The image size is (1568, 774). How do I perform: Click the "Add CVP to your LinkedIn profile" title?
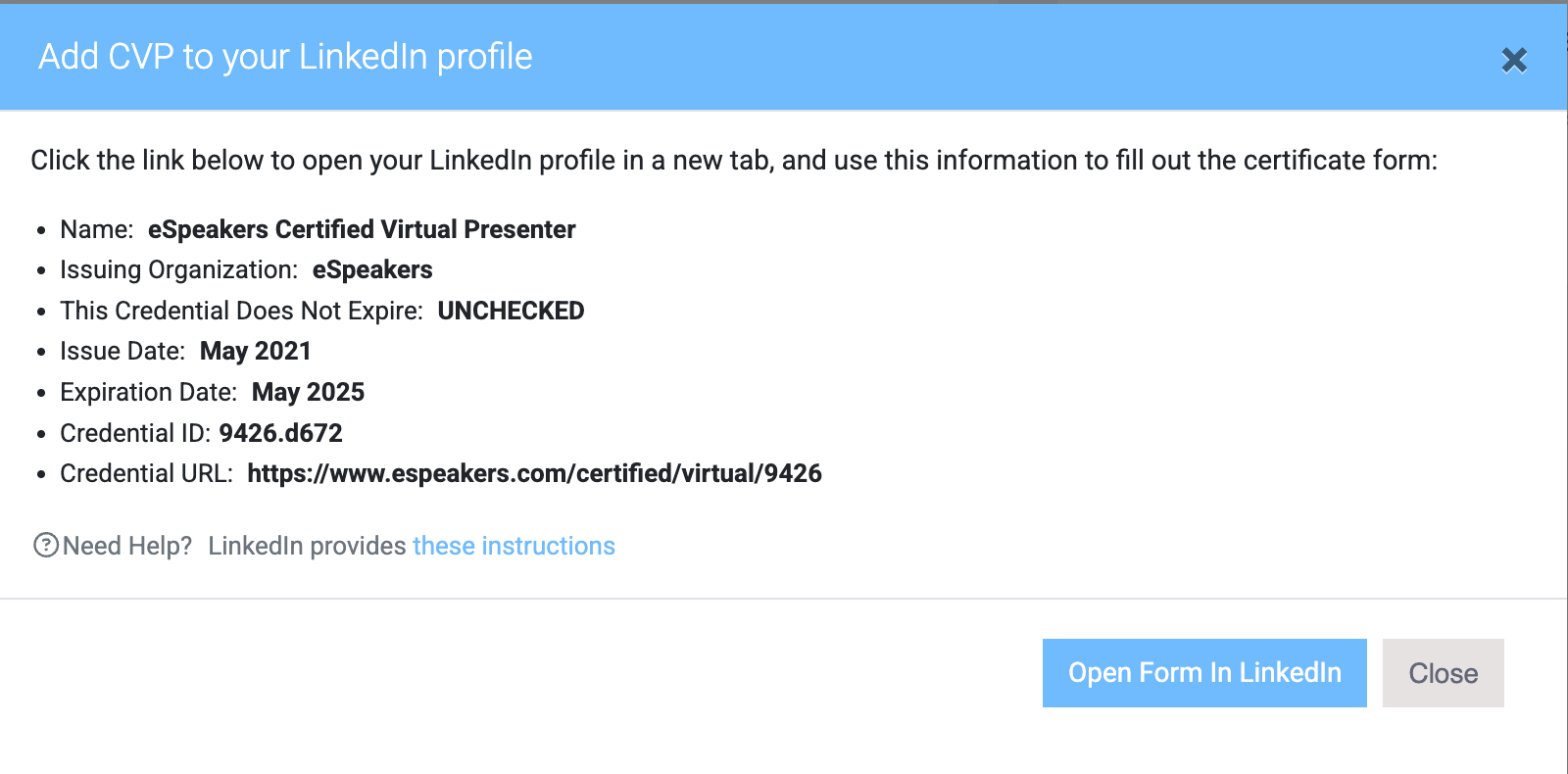click(x=285, y=57)
